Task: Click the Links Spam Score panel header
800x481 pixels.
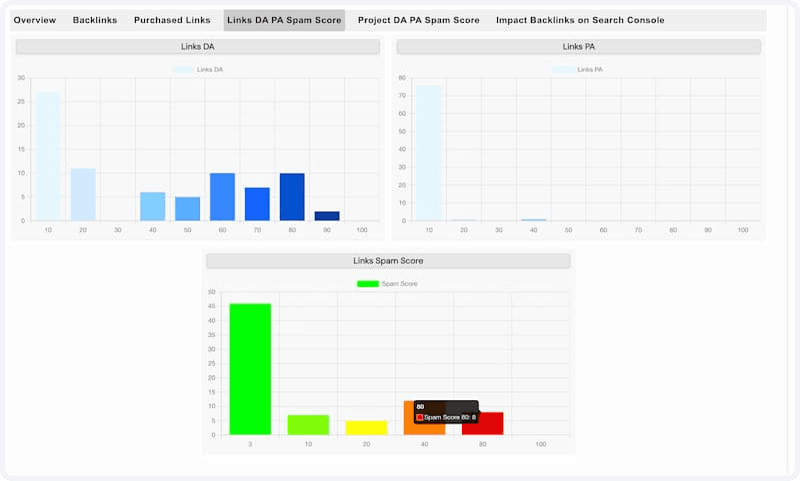Action: coord(388,261)
